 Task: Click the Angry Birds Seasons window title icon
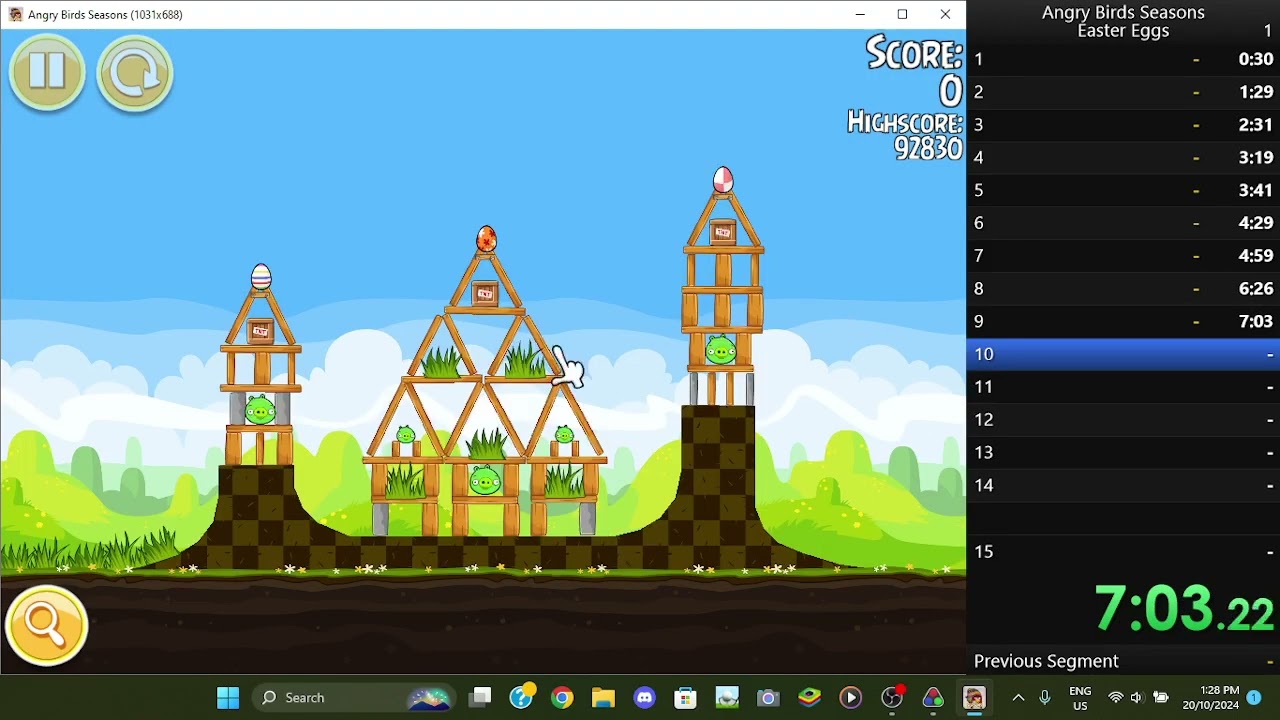(x=15, y=14)
